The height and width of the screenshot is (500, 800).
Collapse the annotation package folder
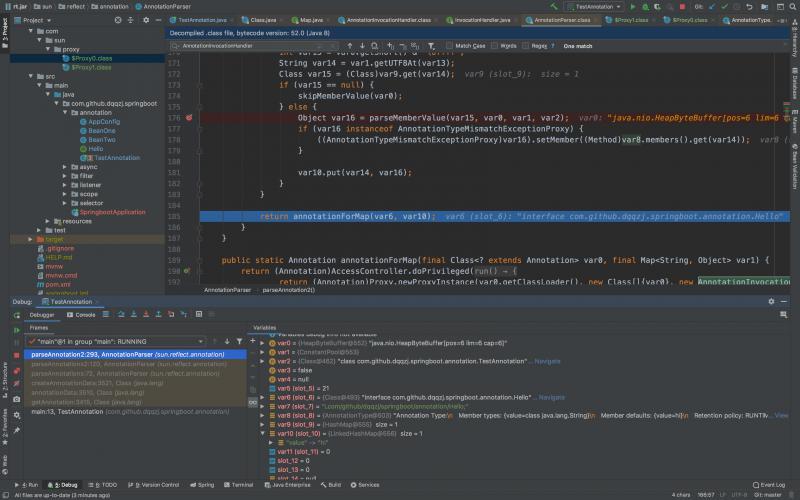(x=66, y=112)
